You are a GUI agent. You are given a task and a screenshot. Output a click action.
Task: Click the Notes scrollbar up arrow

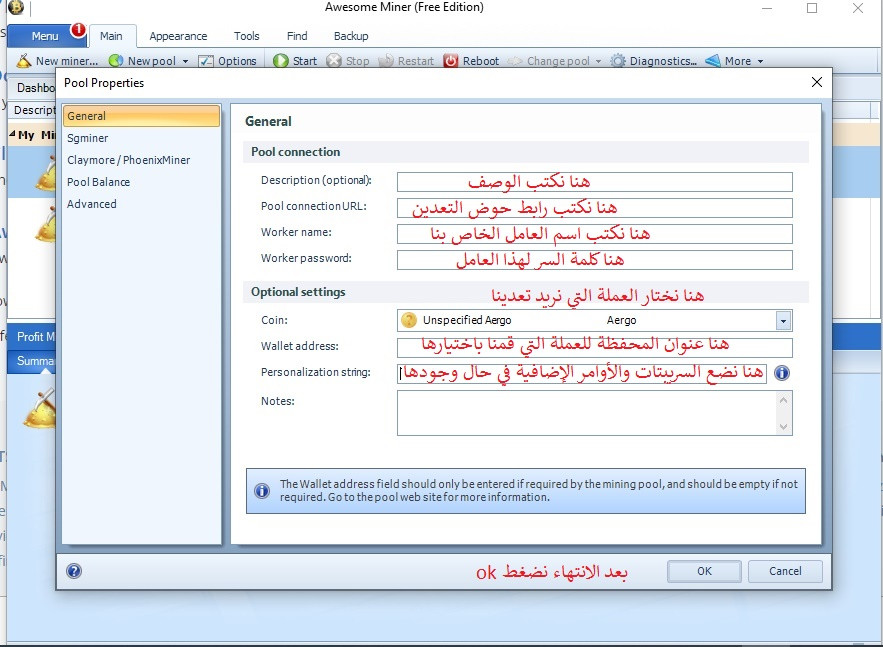pyautogui.click(x=783, y=400)
